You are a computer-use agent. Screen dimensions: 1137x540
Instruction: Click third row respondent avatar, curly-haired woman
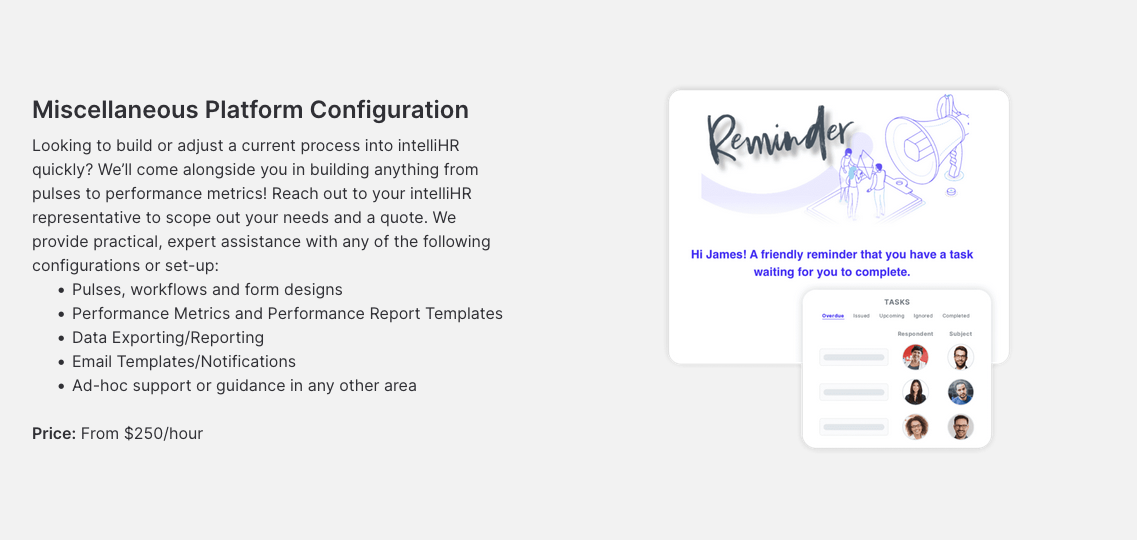(x=915, y=426)
